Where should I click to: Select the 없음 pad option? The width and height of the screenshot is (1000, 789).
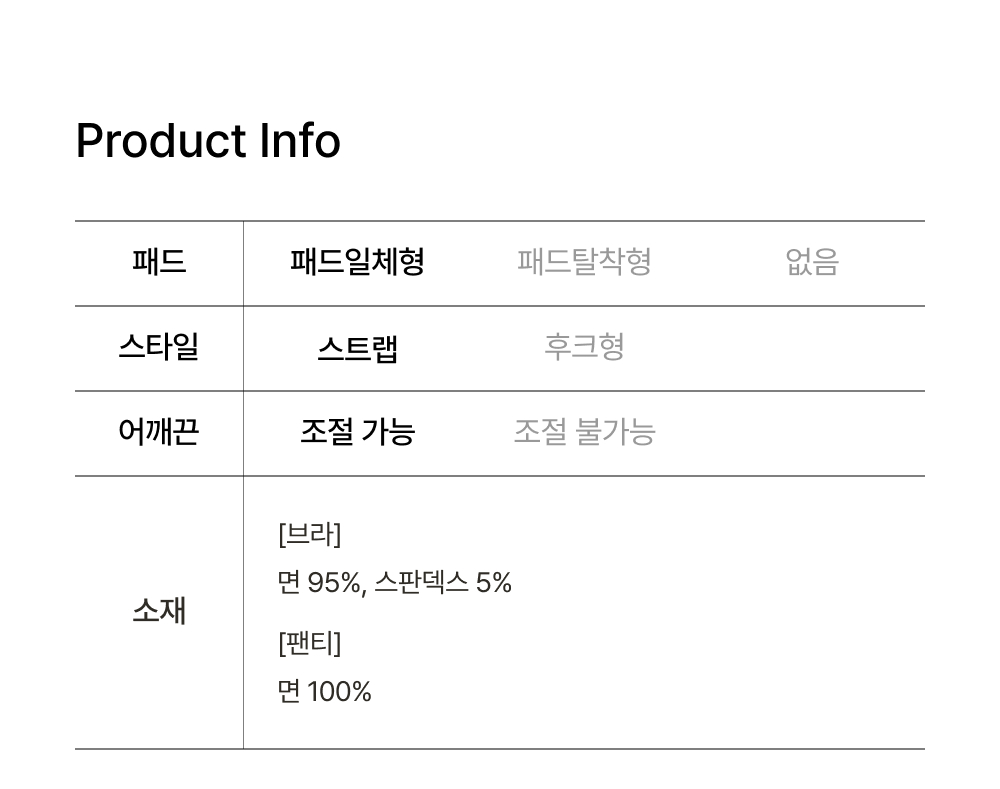811,263
